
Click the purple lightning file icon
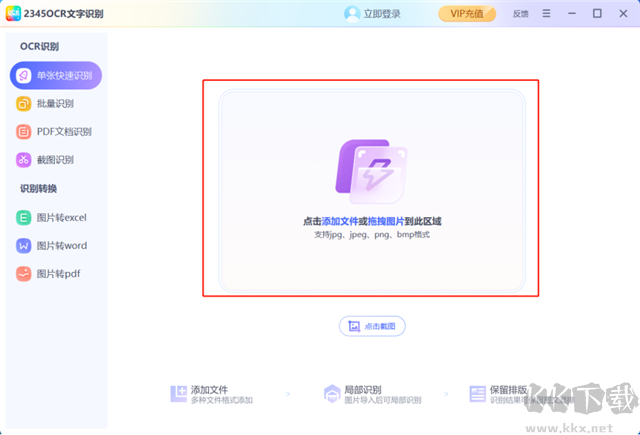coord(371,171)
